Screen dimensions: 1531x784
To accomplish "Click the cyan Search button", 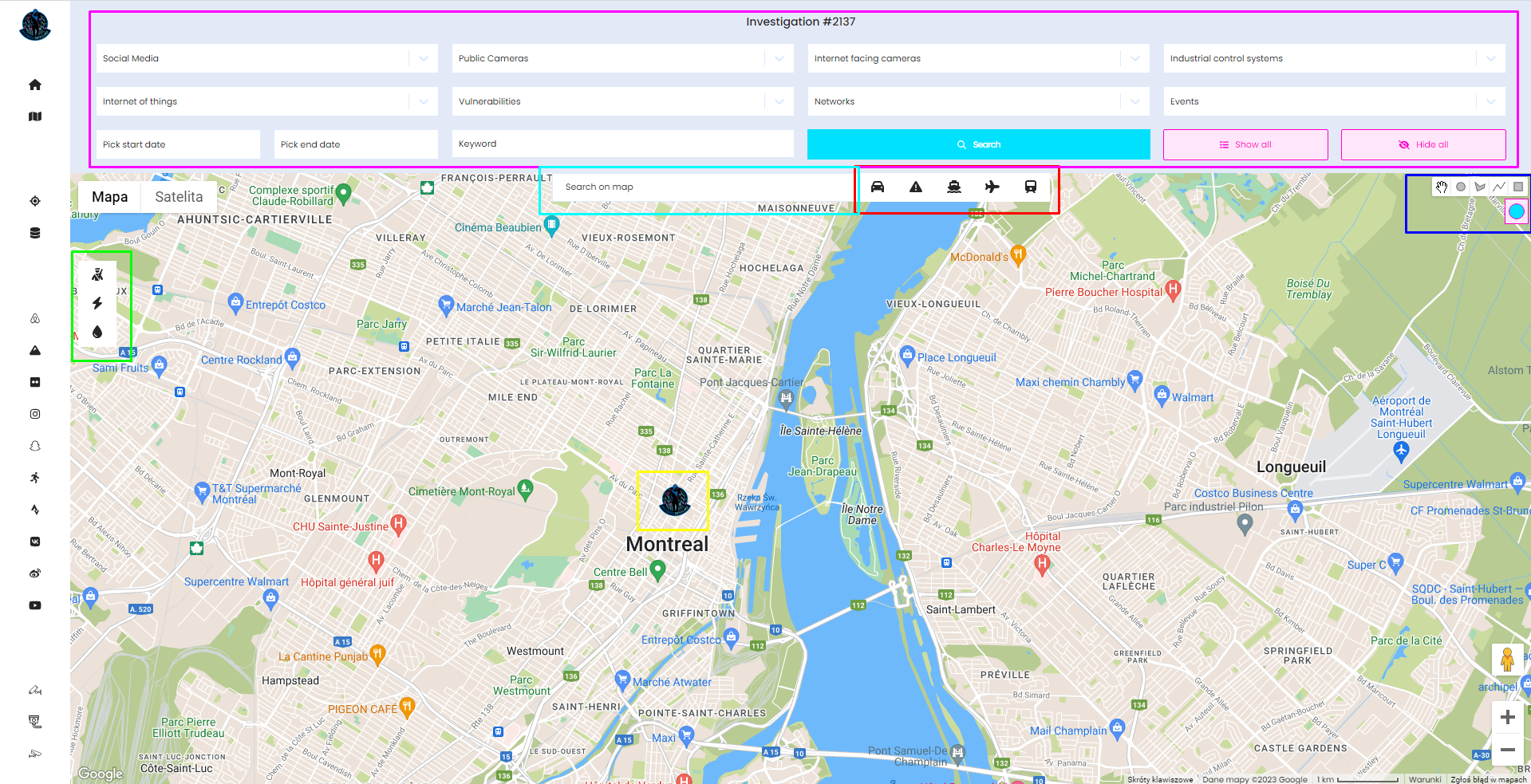I will pos(979,144).
